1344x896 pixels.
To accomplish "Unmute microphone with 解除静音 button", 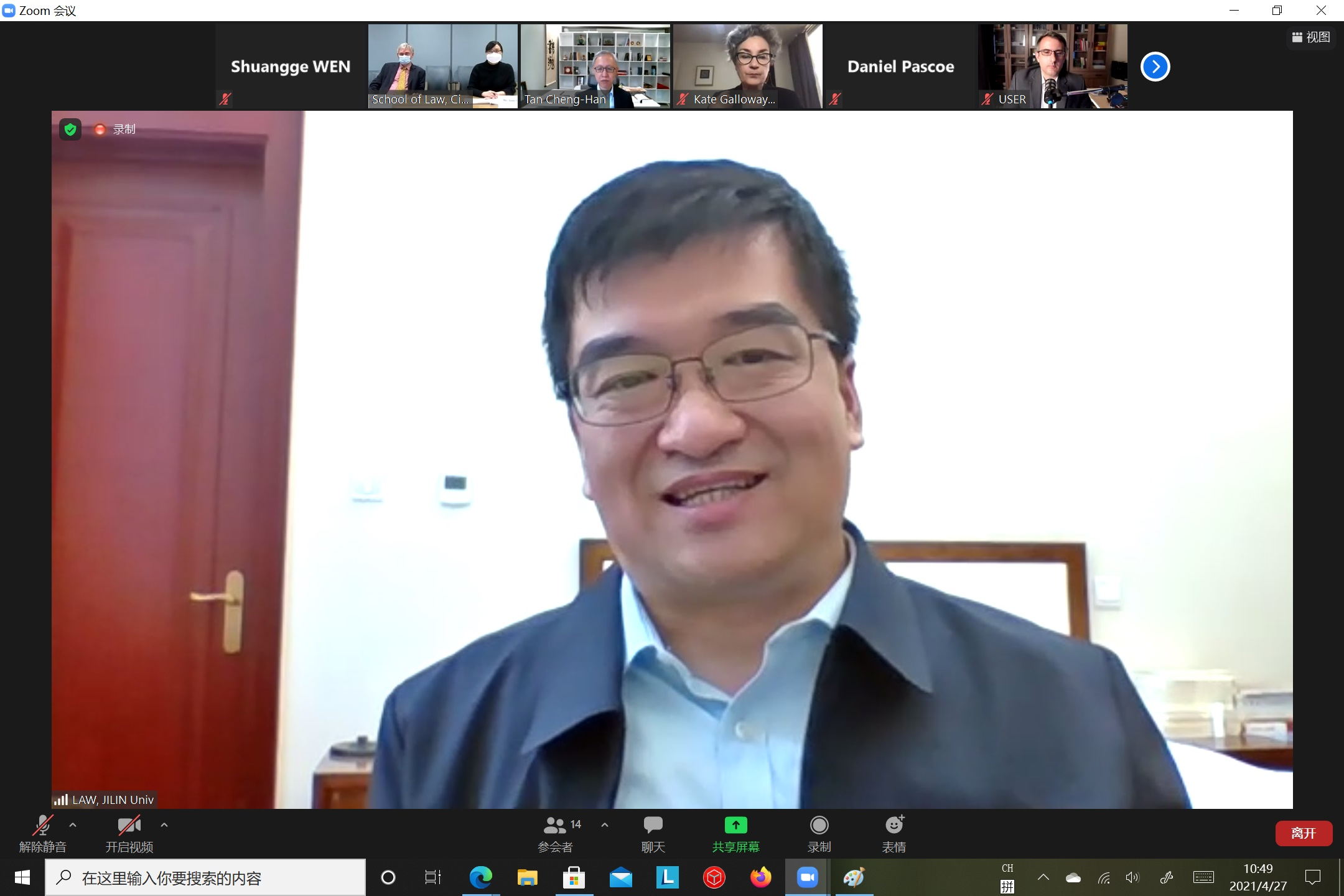I will 42,833.
